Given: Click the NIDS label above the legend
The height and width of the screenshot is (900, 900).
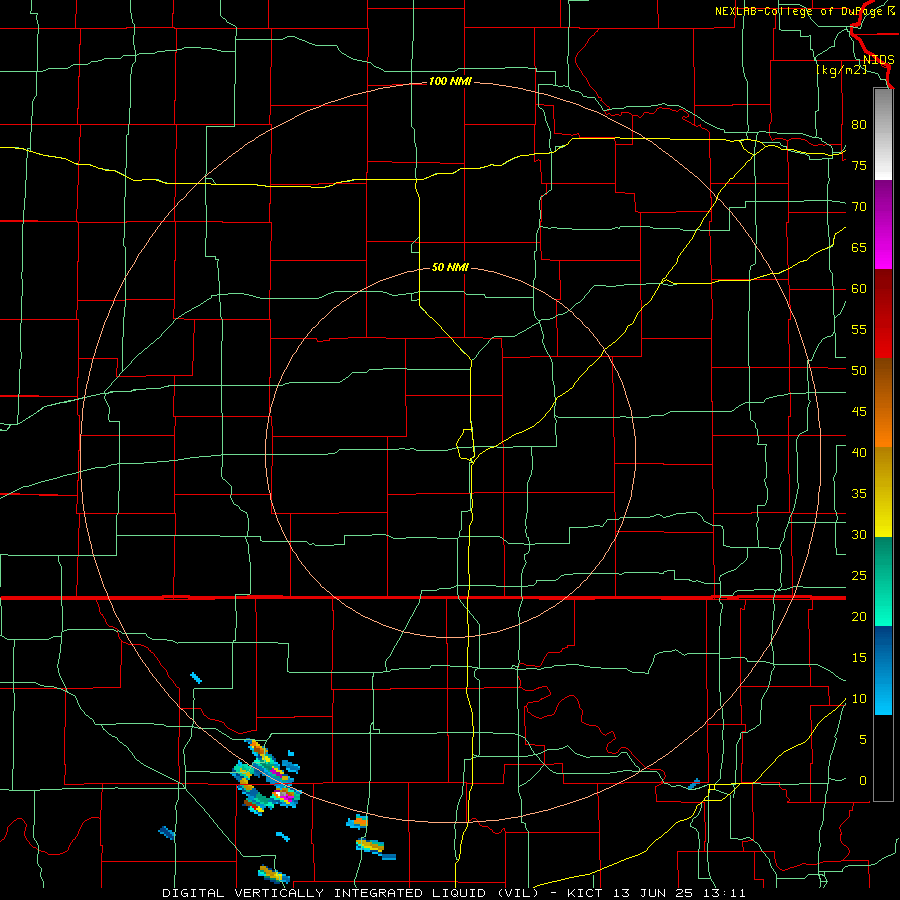Looking at the screenshot, I should (x=878, y=60).
